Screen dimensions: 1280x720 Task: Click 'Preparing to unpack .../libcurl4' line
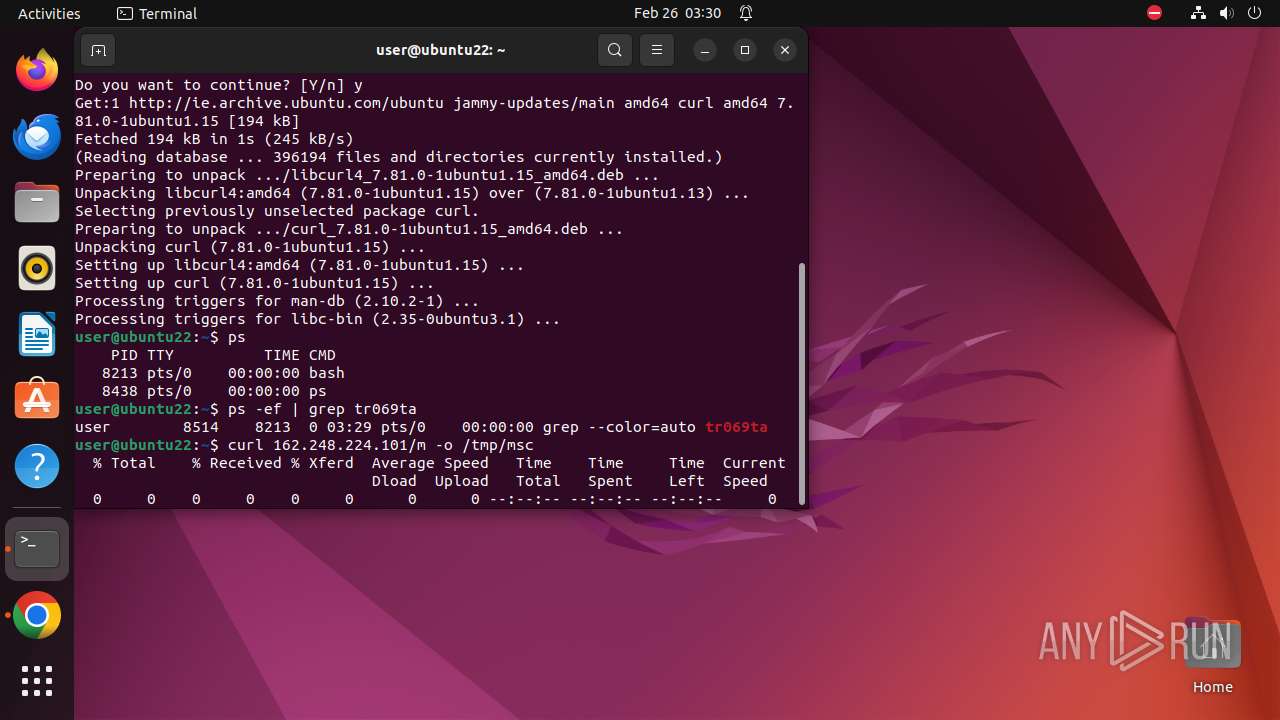367,175
